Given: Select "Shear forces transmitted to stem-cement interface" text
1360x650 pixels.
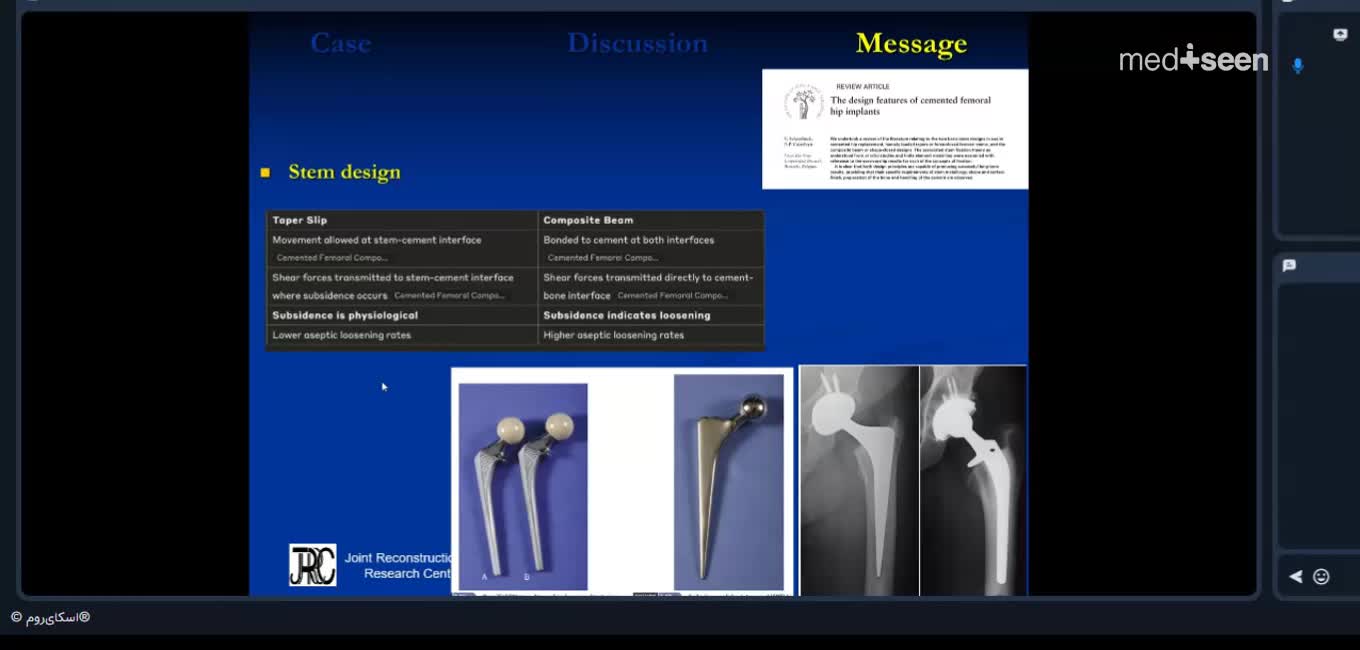Looking at the screenshot, I should [393, 278].
